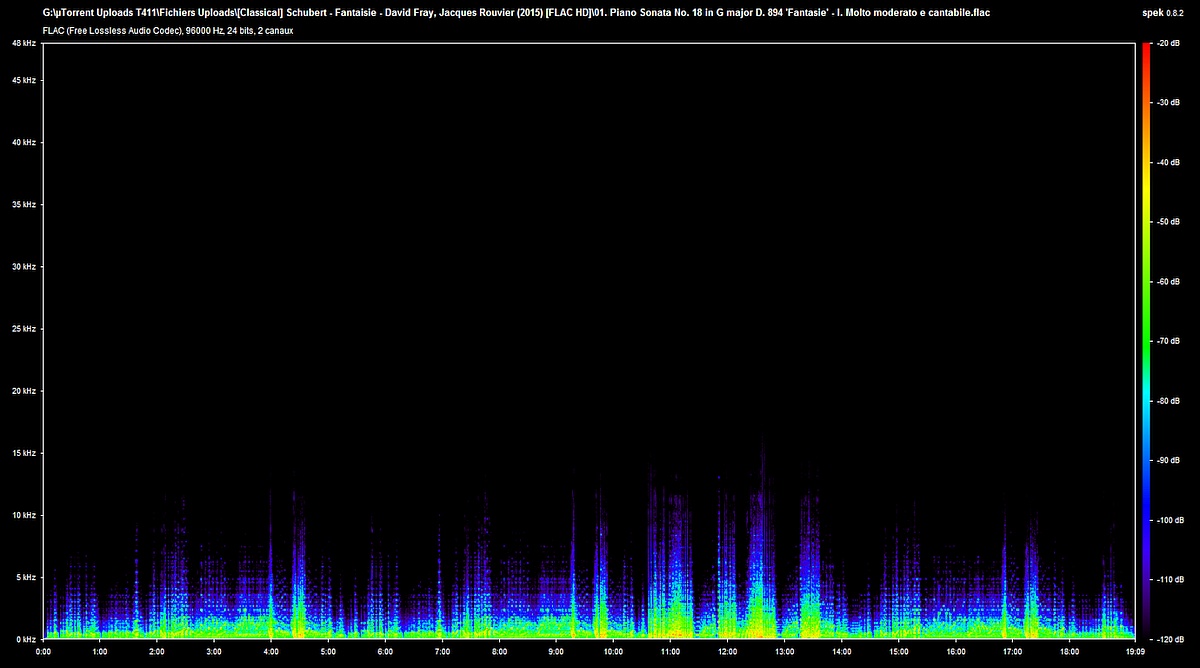Click the 40 kHz frequency axis label
The image size is (1200, 668).
pos(24,143)
